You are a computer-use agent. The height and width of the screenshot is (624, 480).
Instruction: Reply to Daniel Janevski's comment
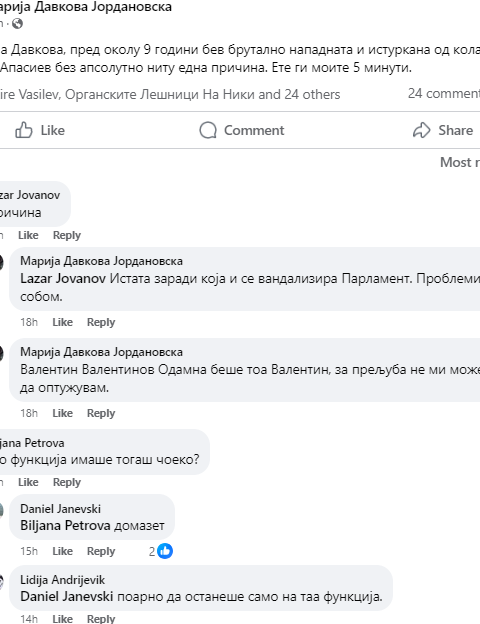click(x=101, y=551)
